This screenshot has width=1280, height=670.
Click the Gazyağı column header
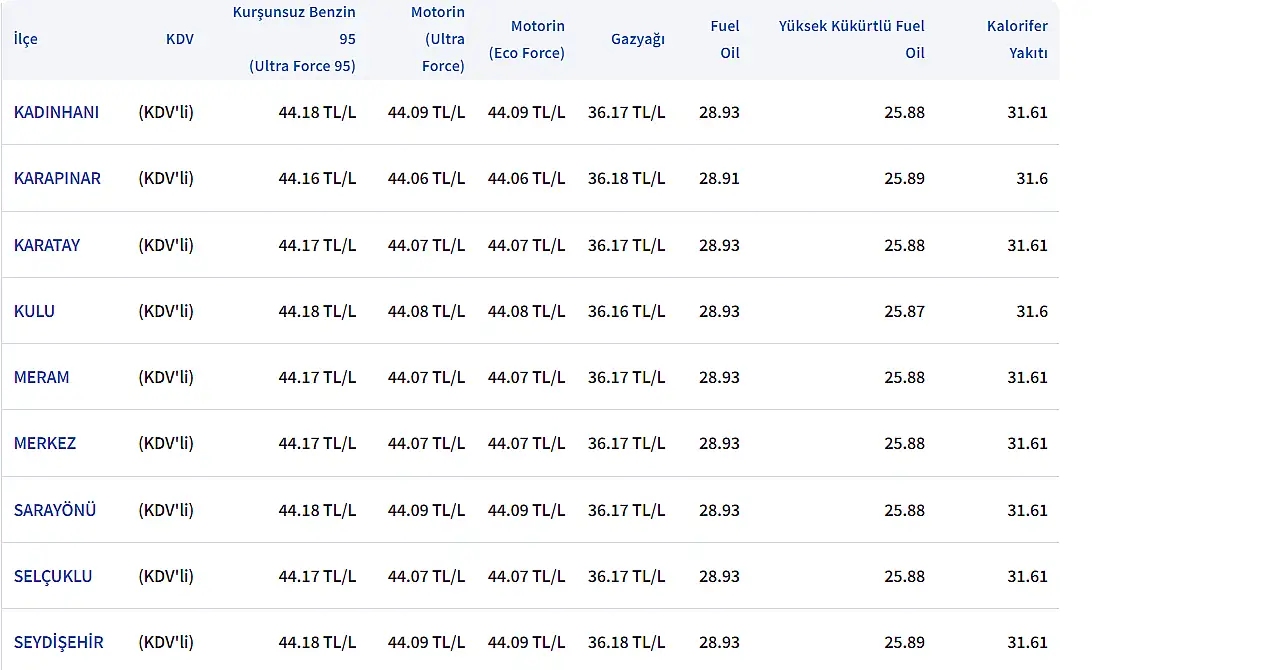click(x=638, y=39)
